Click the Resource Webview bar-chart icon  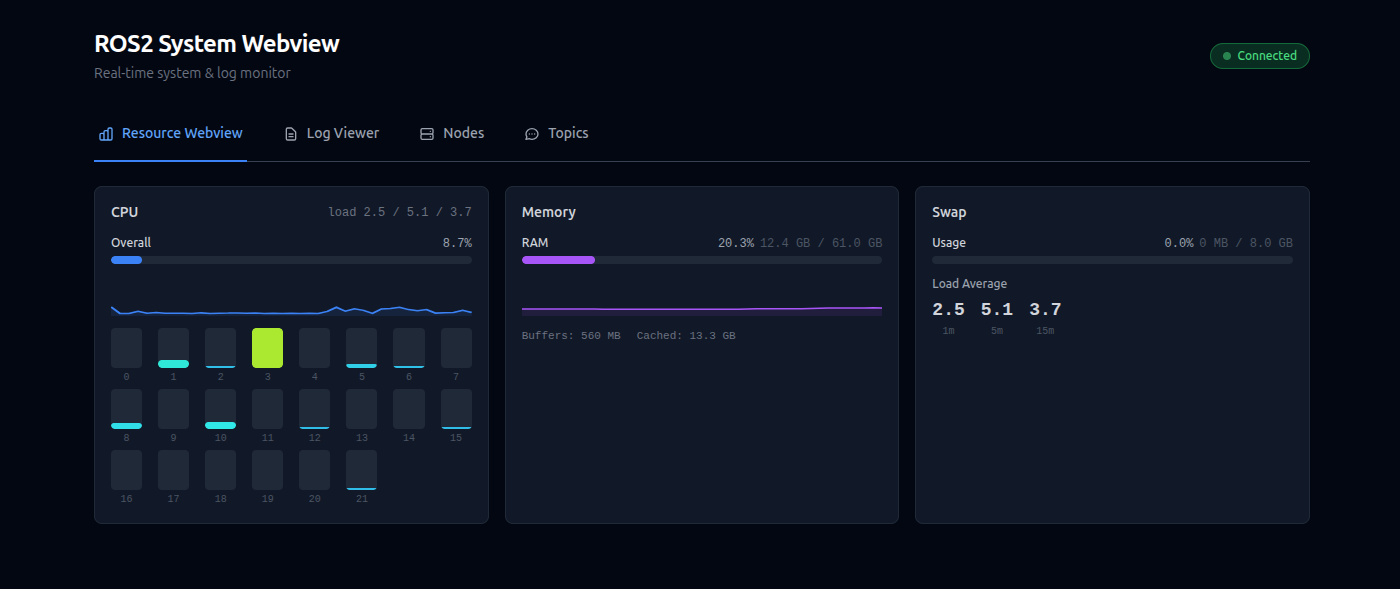[x=105, y=133]
